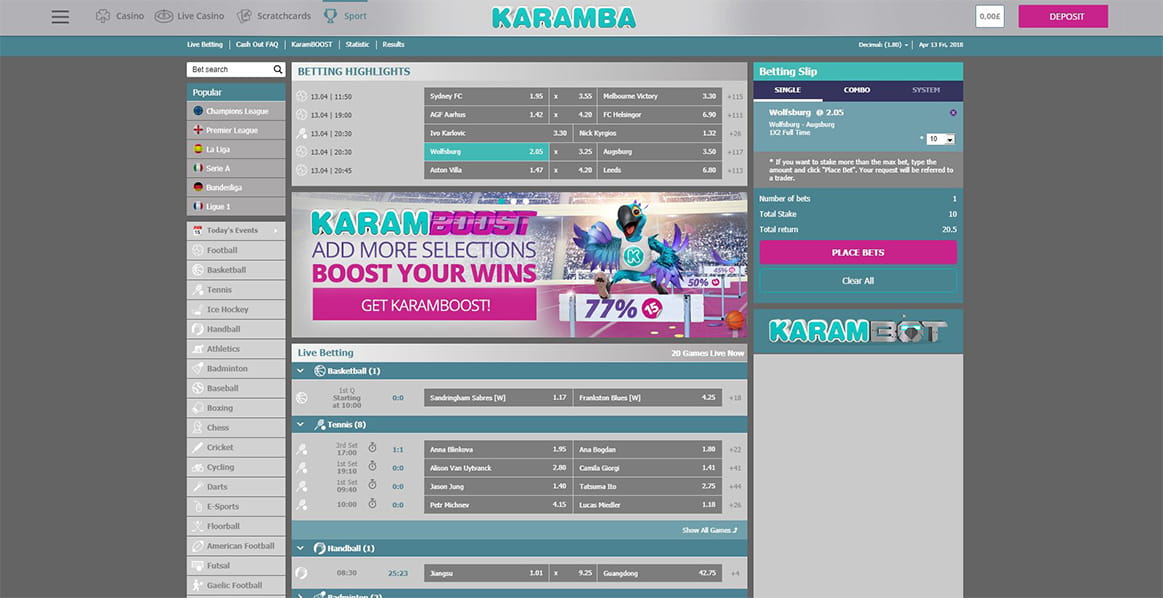Screen dimensions: 1163x598
Task: Click the GET KARAMBOOST! banner button
Action: click(x=424, y=304)
